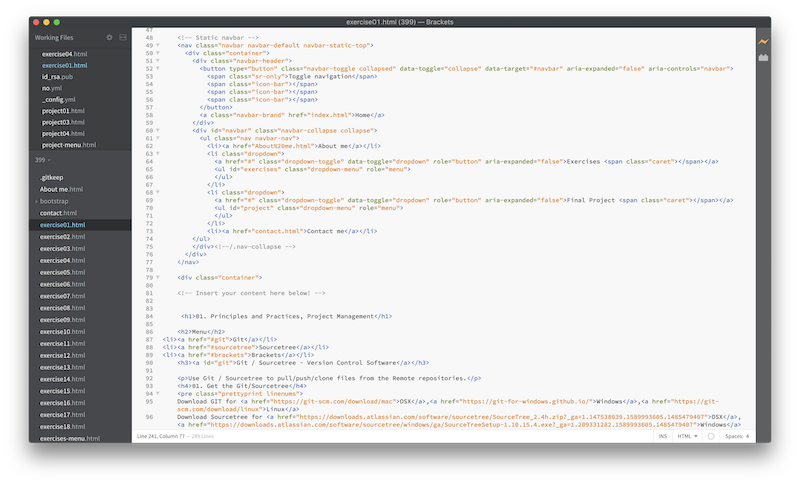
Task: Expand the bootstrap folder in file tree
Action: pyautogui.click(x=37, y=201)
